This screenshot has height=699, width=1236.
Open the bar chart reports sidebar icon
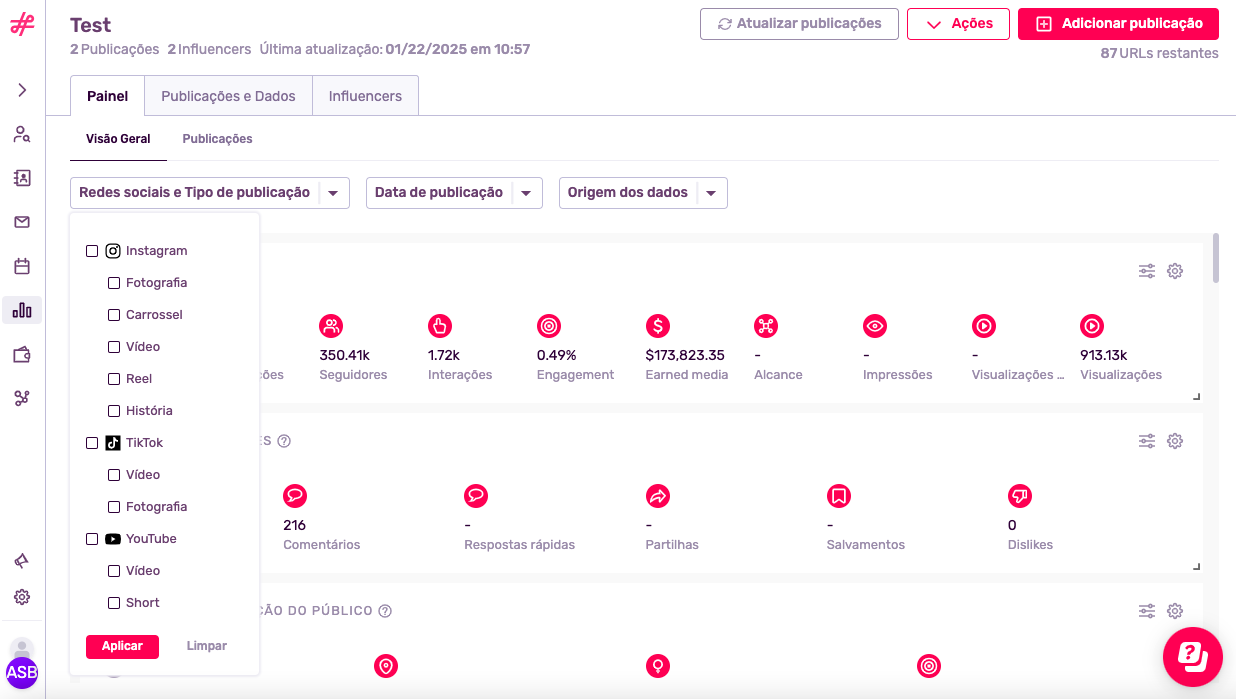coord(22,310)
